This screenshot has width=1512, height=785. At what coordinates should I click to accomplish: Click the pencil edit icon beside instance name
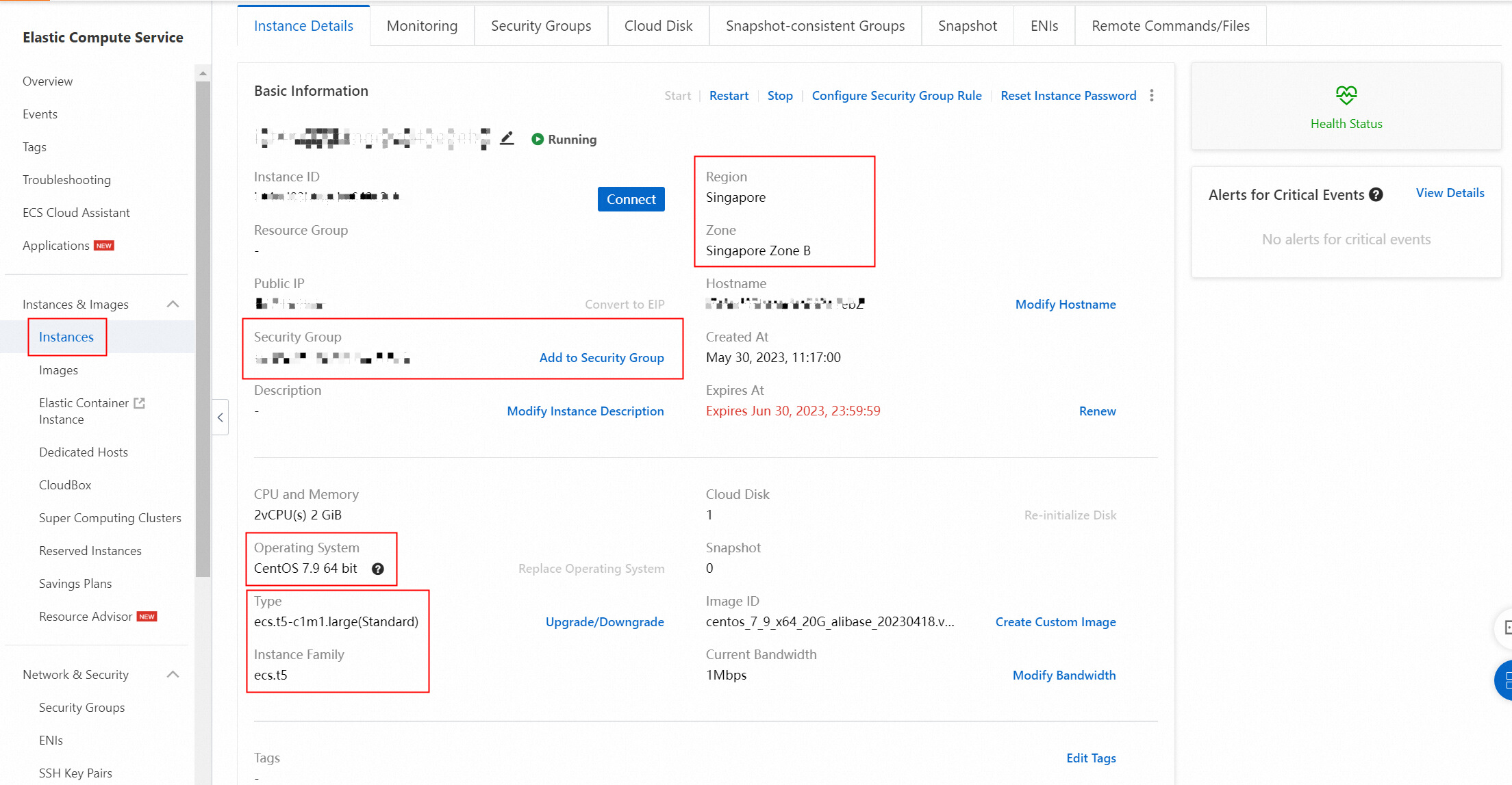point(507,139)
